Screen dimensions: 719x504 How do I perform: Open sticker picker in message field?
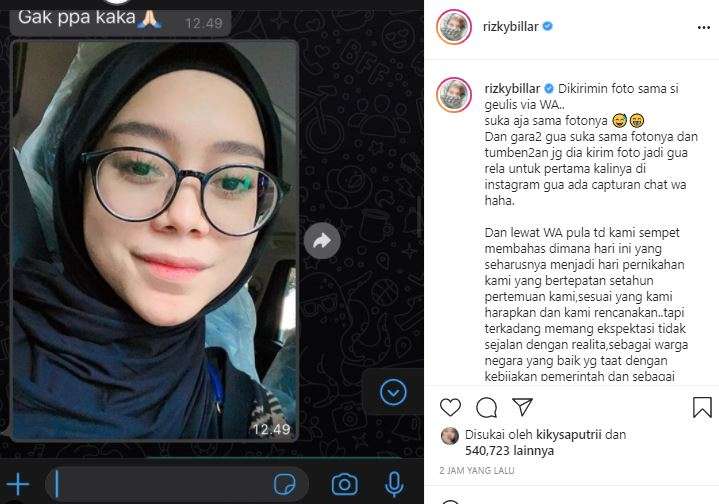[x=284, y=484]
